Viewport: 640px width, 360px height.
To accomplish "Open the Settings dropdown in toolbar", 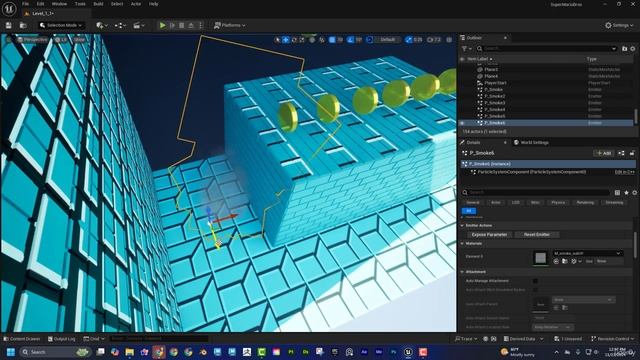I will (x=618, y=25).
